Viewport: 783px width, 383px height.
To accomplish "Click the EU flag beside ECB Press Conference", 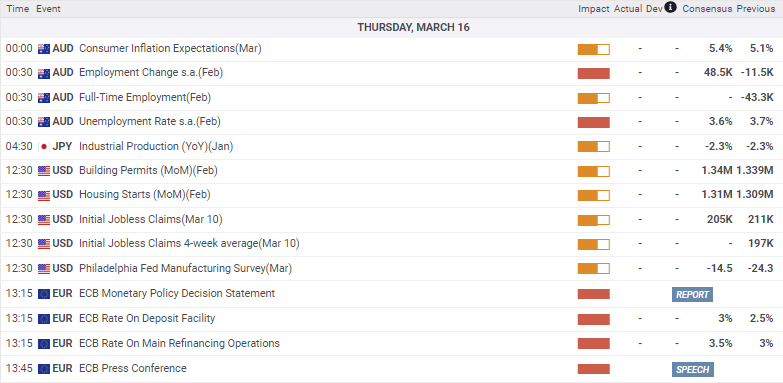I will coord(44,369).
